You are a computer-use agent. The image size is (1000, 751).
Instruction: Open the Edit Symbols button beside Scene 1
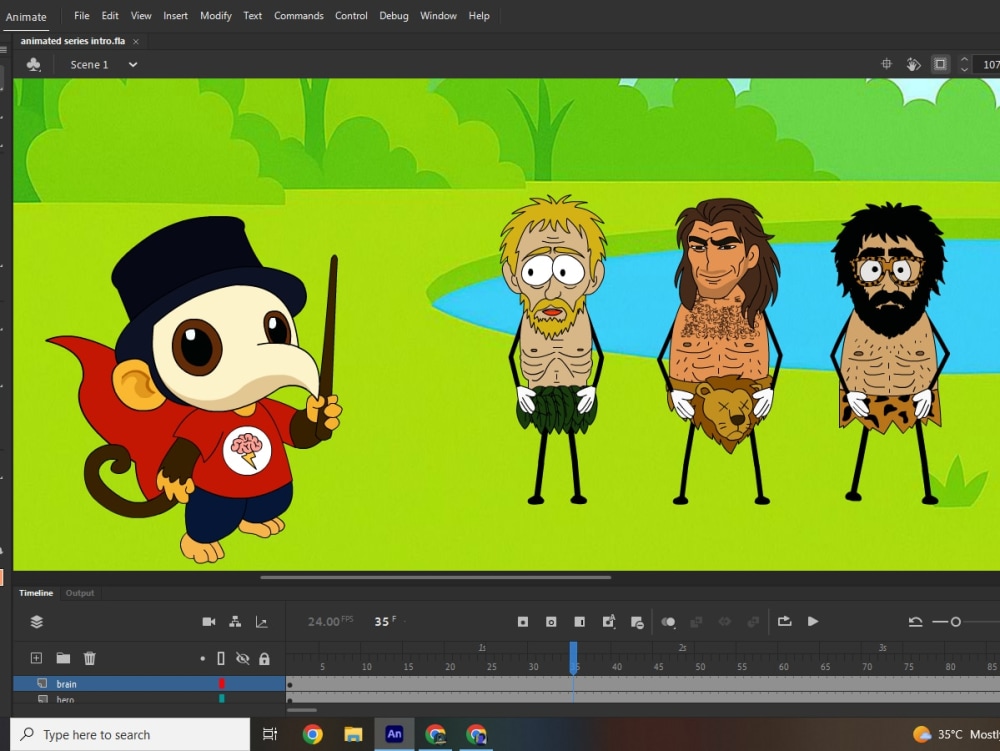[x=33, y=64]
